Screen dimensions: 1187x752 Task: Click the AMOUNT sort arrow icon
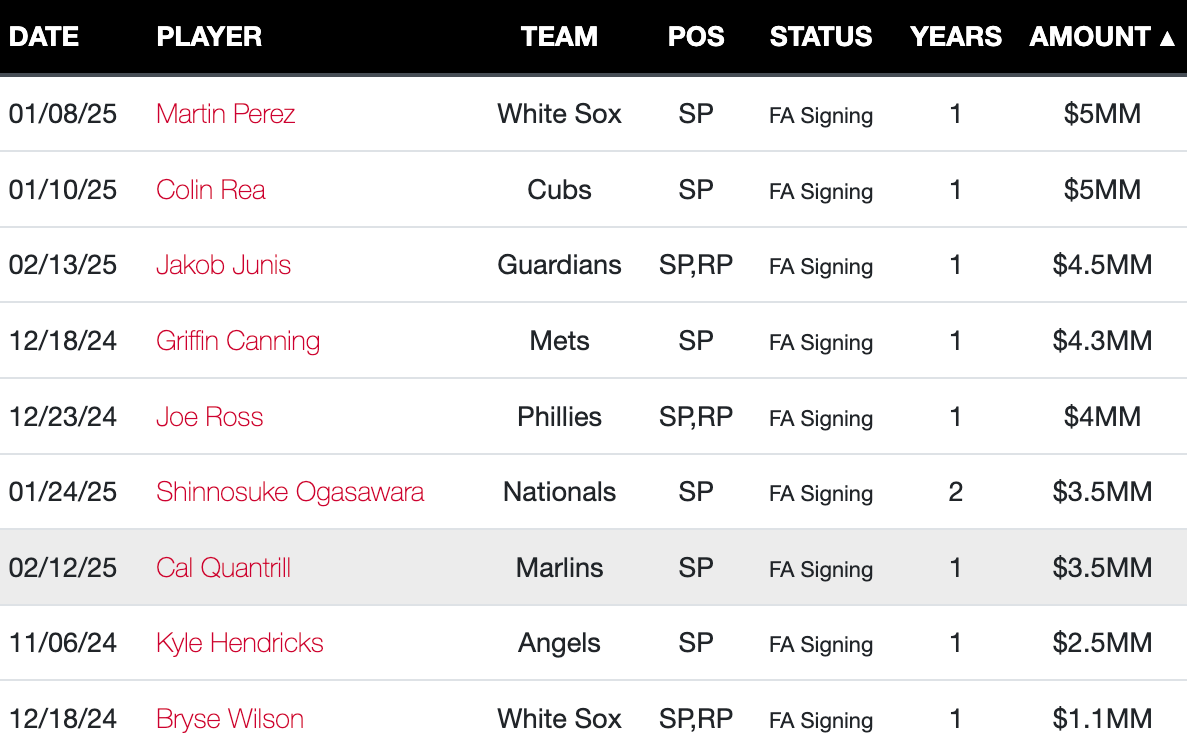tap(1168, 38)
